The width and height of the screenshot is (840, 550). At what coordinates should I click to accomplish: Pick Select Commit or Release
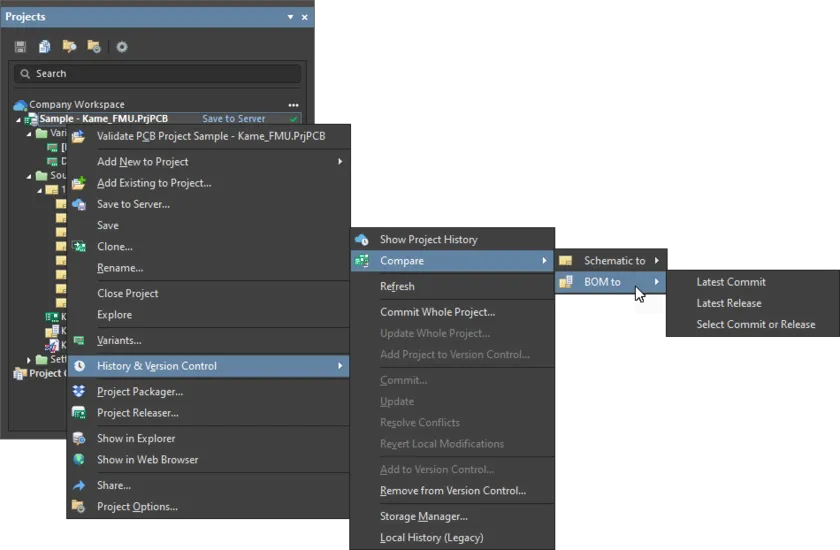(x=755, y=325)
